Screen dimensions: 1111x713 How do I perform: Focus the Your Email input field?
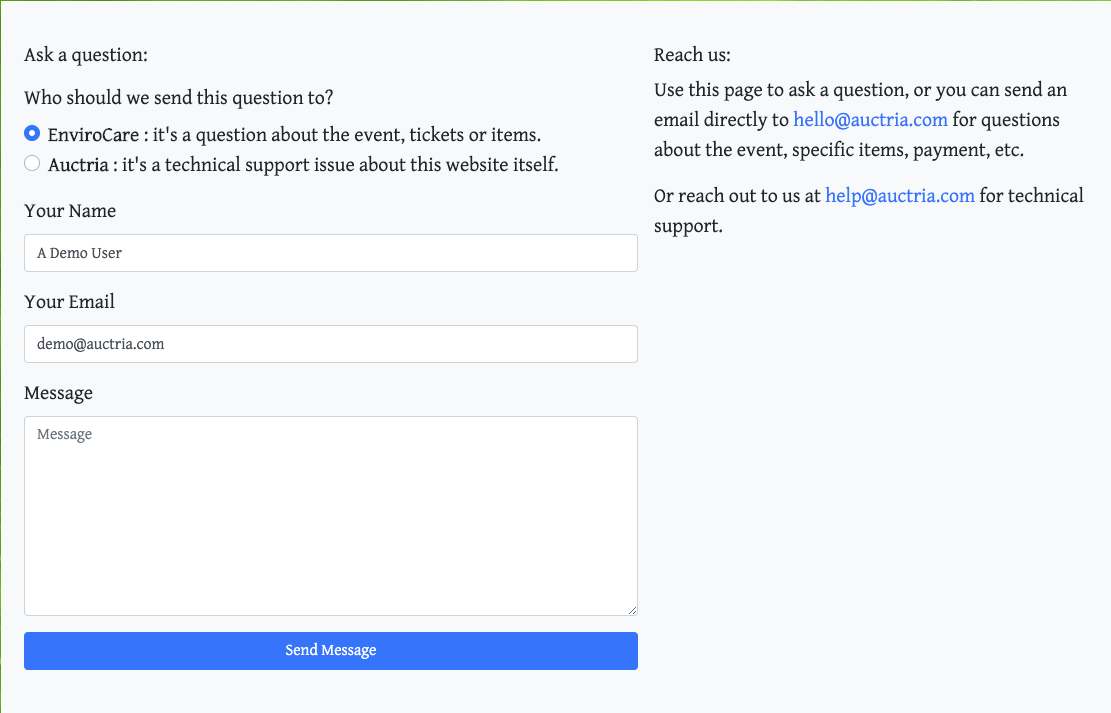(x=330, y=344)
